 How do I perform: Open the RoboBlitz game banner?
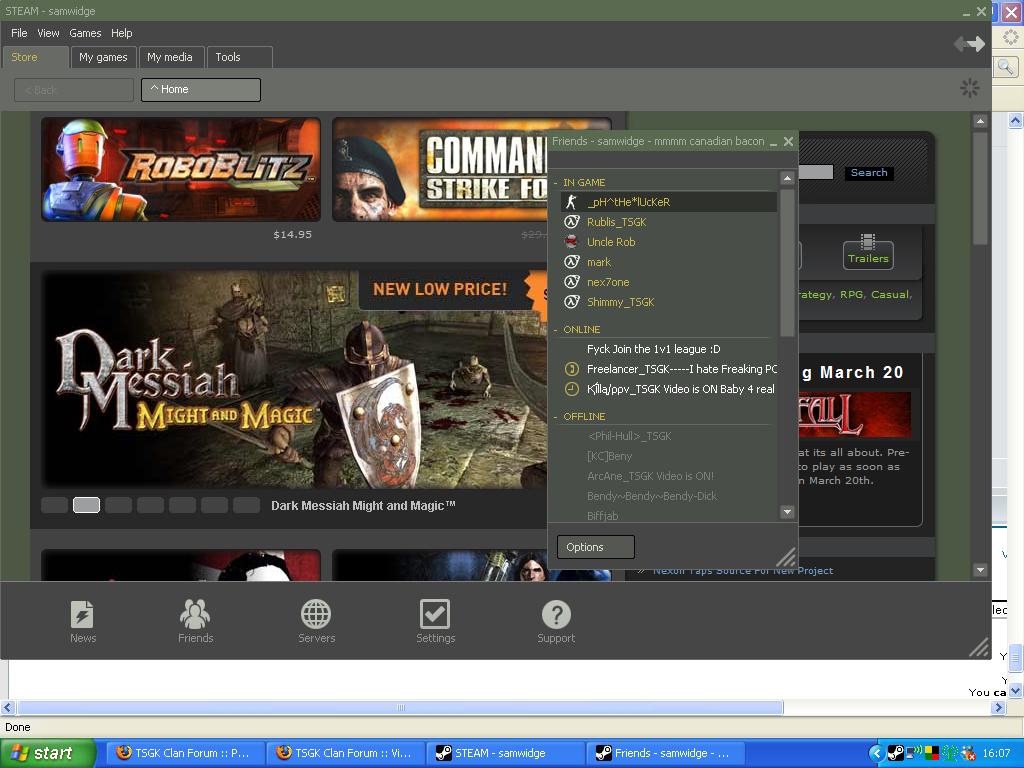(180, 169)
